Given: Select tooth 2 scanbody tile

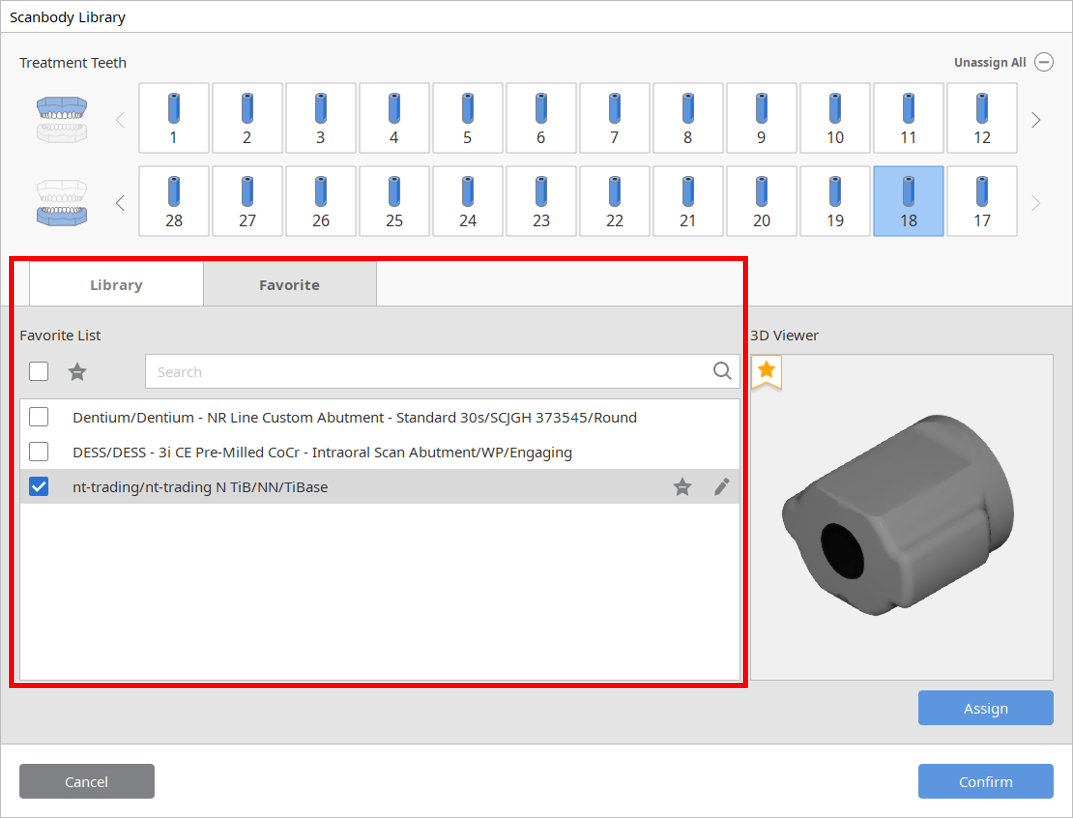Looking at the screenshot, I should tap(247, 118).
